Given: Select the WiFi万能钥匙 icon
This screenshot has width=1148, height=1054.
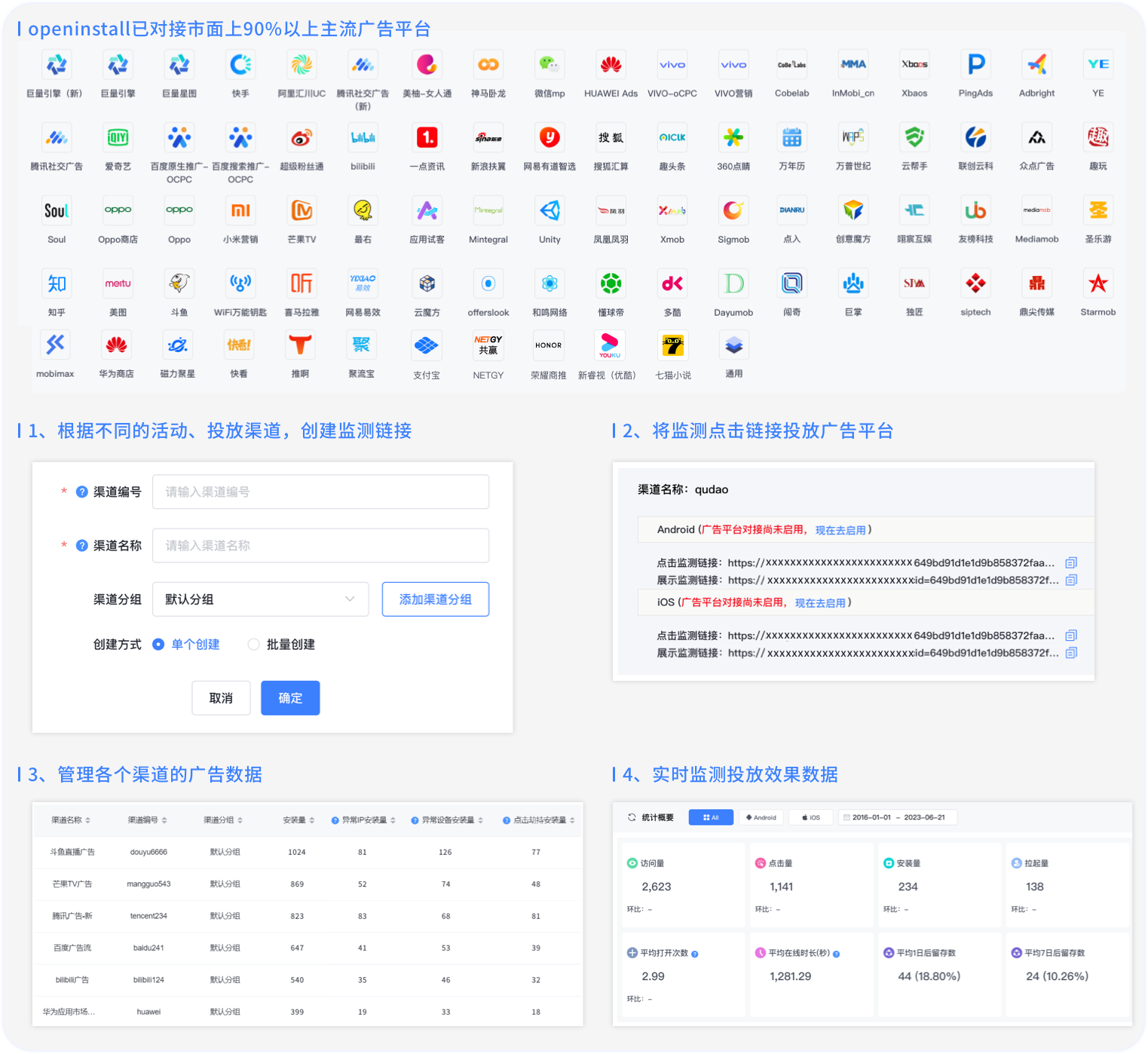Looking at the screenshot, I should (240, 284).
